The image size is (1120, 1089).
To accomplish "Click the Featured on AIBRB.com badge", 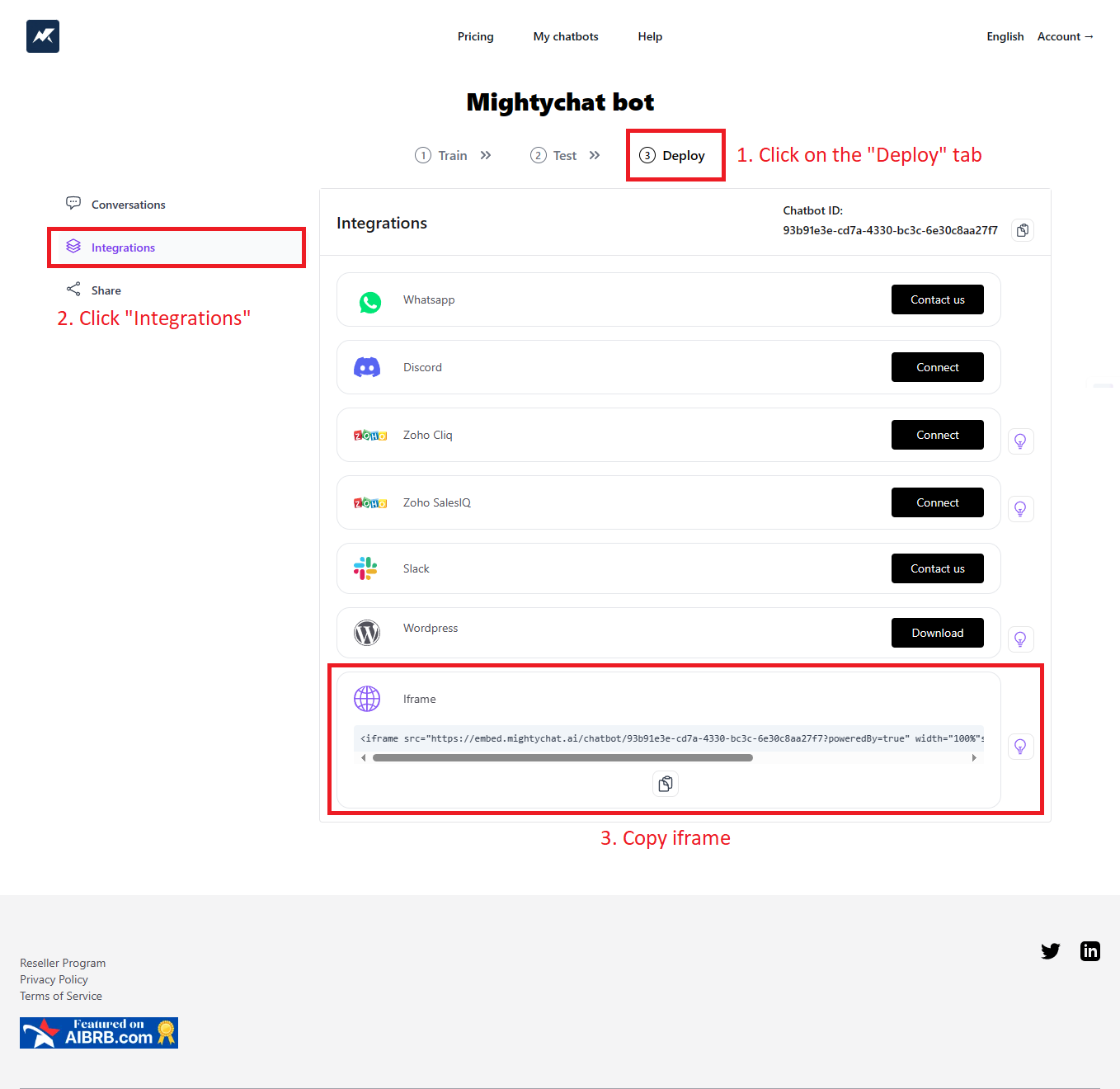I will pos(99,1033).
